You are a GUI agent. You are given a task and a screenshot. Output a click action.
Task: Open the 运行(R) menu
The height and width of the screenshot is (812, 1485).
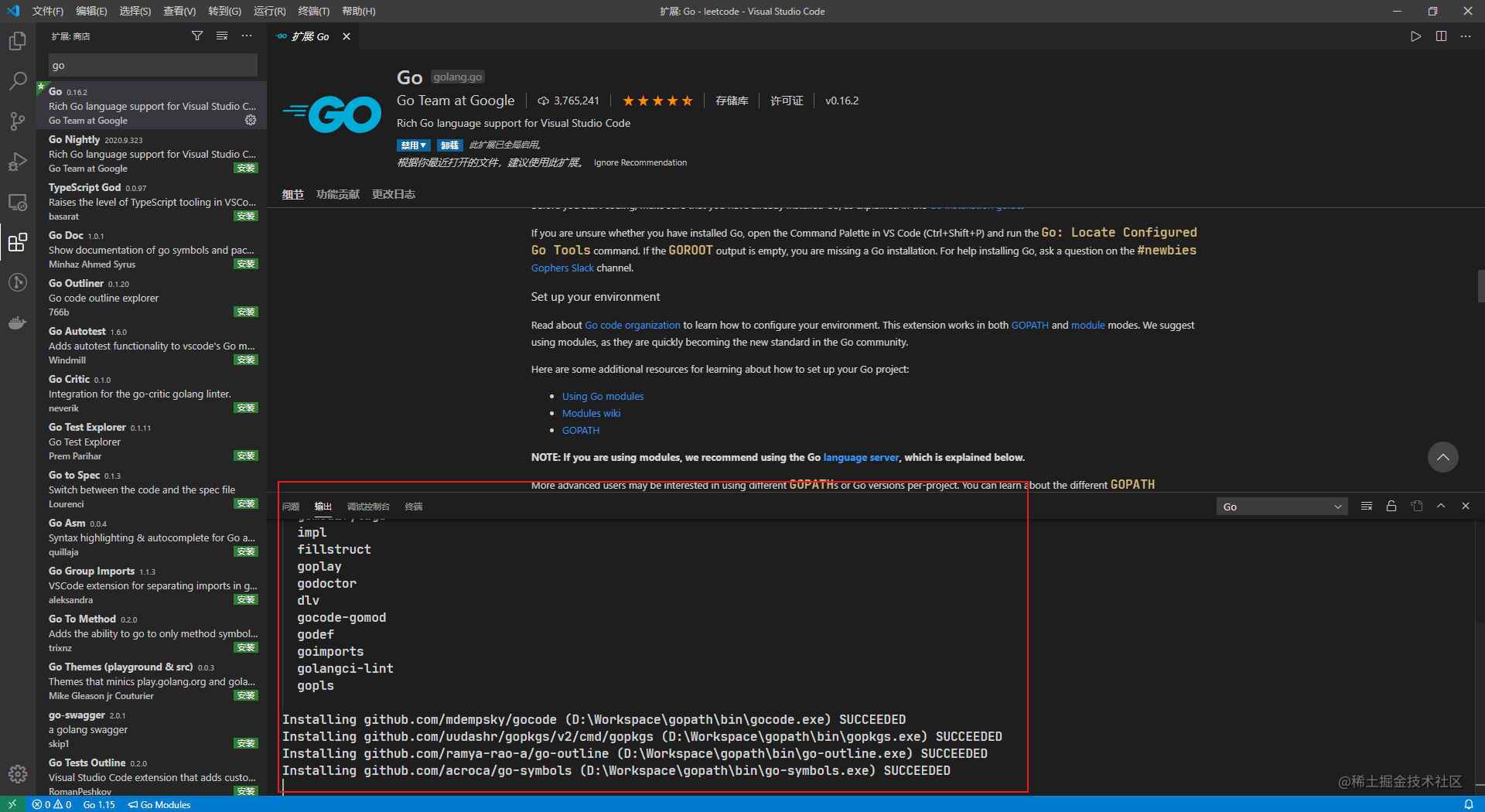point(269,11)
